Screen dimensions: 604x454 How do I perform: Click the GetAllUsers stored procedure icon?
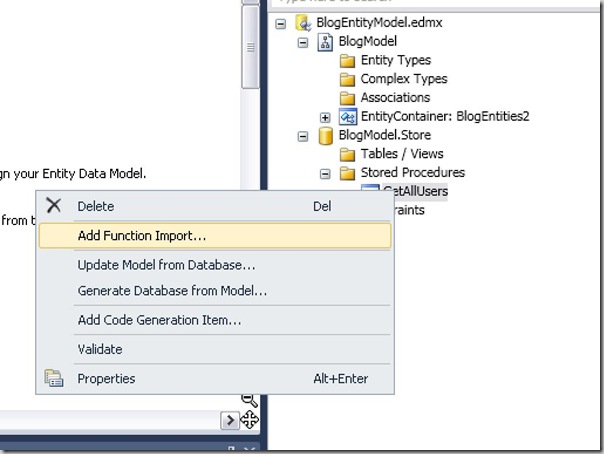tap(370, 192)
